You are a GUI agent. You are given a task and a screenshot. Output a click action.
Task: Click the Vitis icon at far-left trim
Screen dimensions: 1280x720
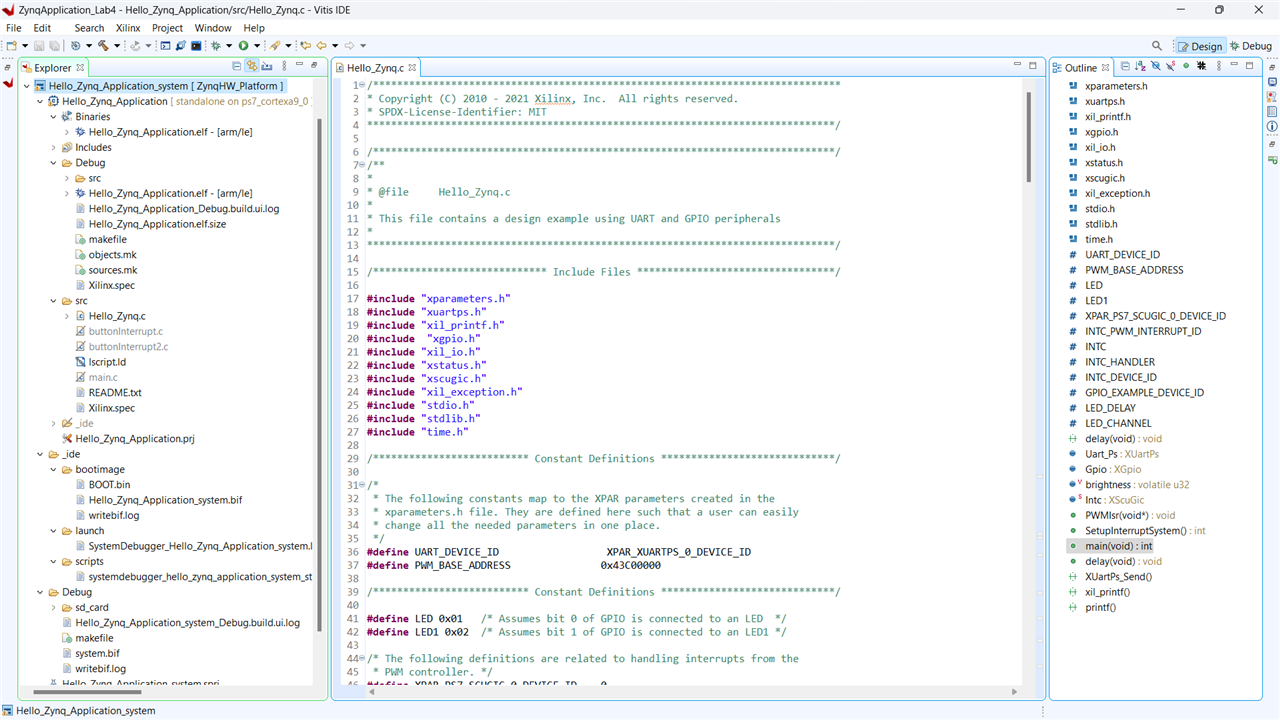8,82
